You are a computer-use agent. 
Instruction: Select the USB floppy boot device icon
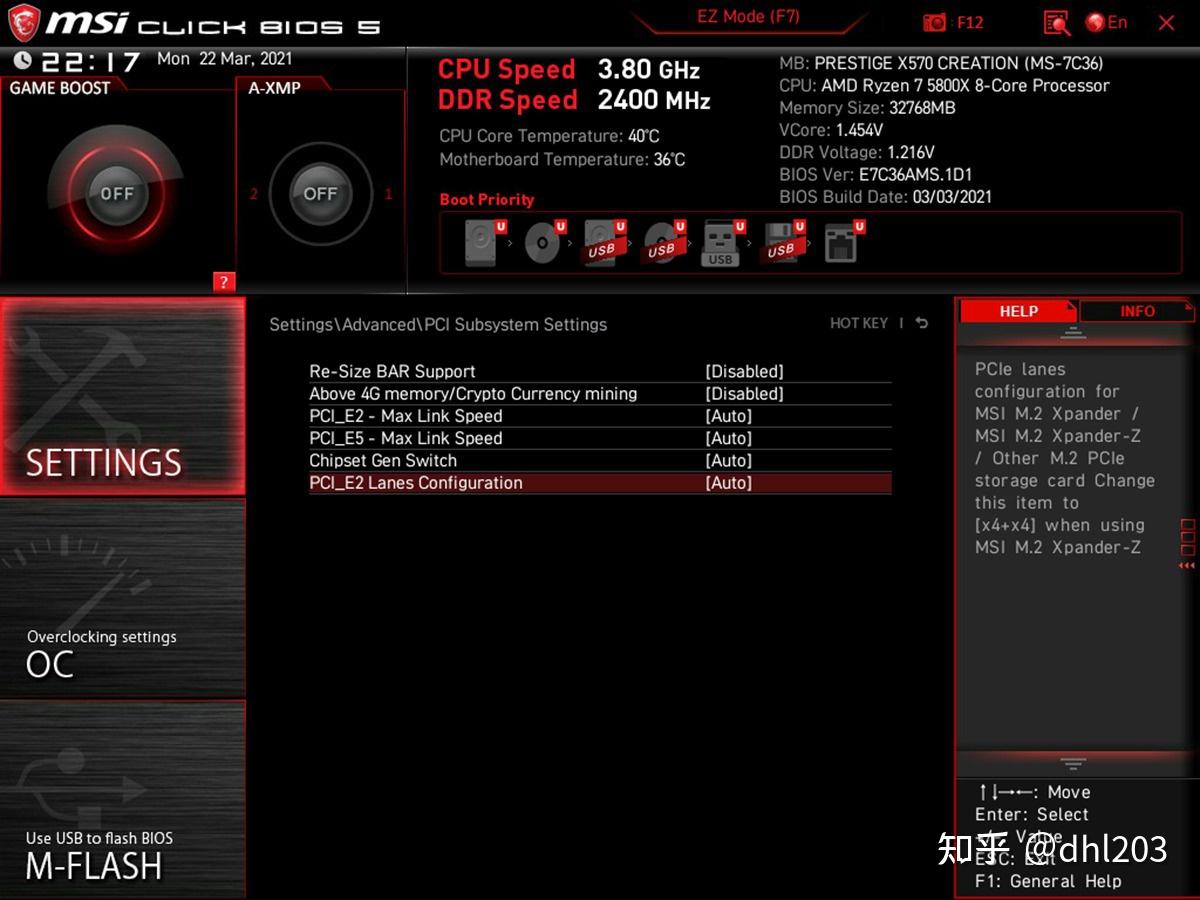(782, 242)
